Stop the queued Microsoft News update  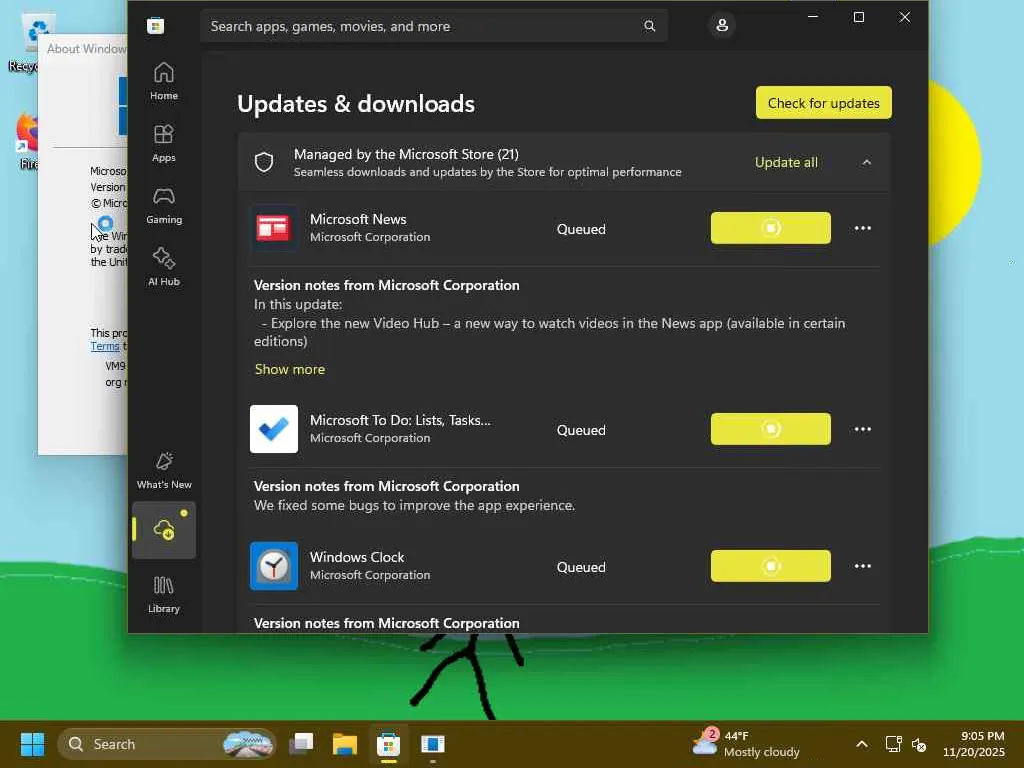point(771,228)
